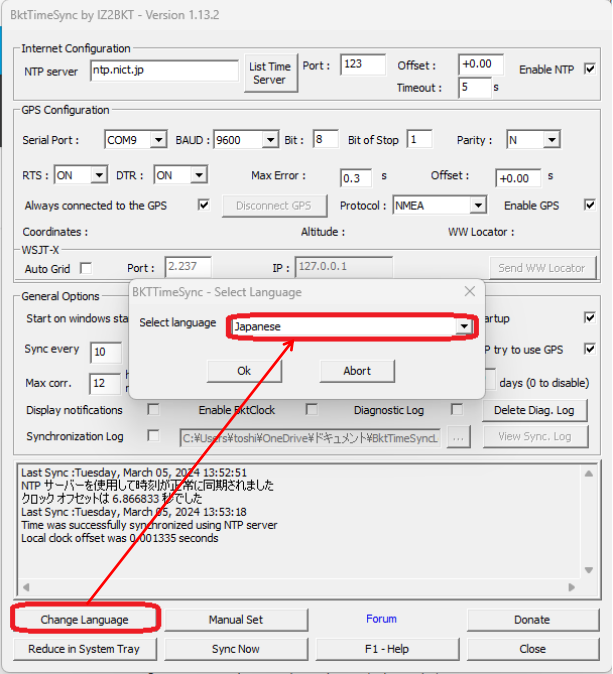Toggle the WSJT-X Auto Grid checkbox
This screenshot has width=613, height=674.
86,268
